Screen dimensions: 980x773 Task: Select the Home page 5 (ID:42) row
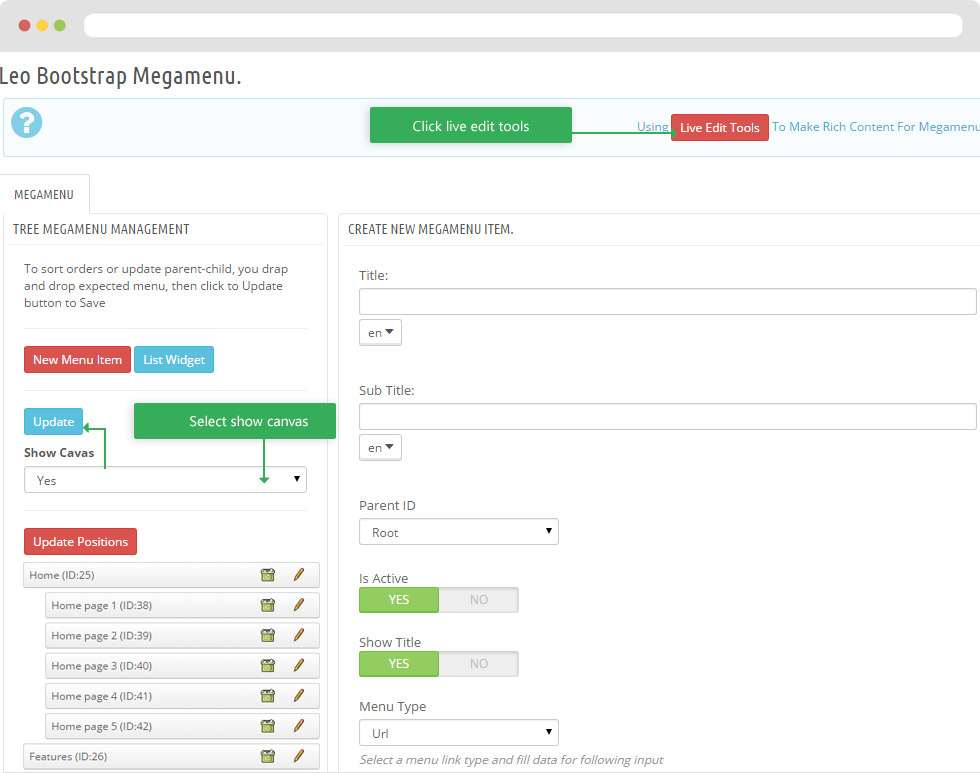click(182, 726)
